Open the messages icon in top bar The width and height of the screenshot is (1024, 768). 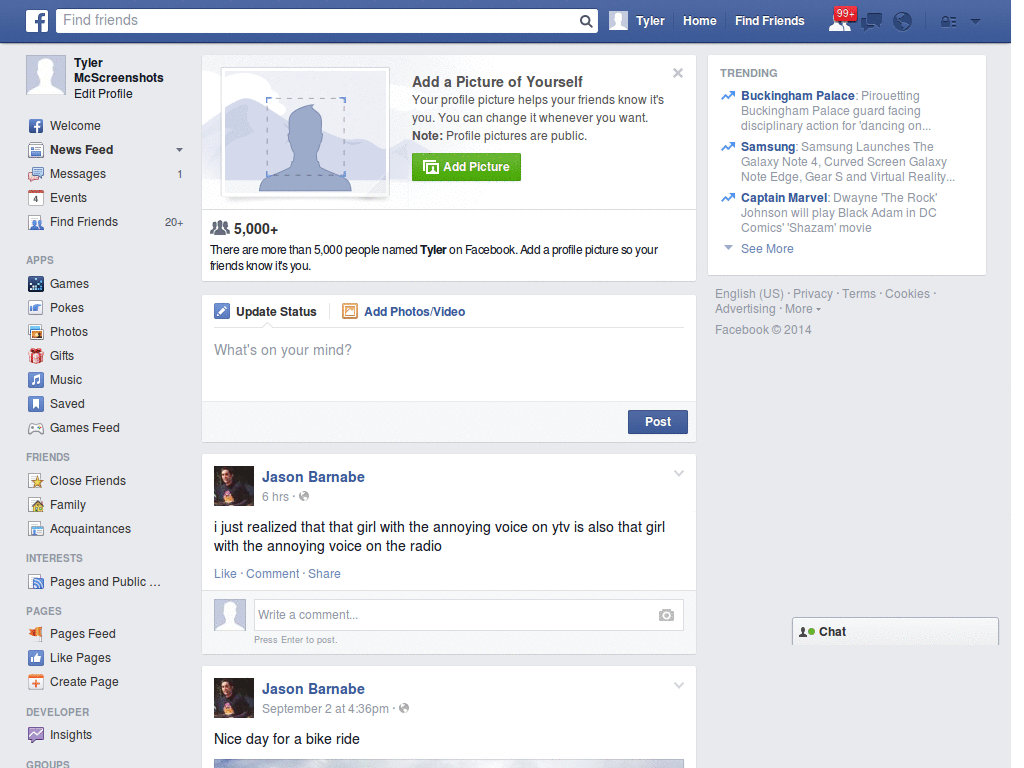click(871, 22)
